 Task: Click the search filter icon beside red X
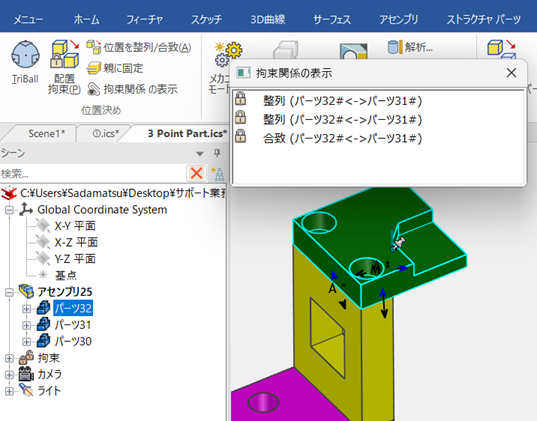(218, 174)
